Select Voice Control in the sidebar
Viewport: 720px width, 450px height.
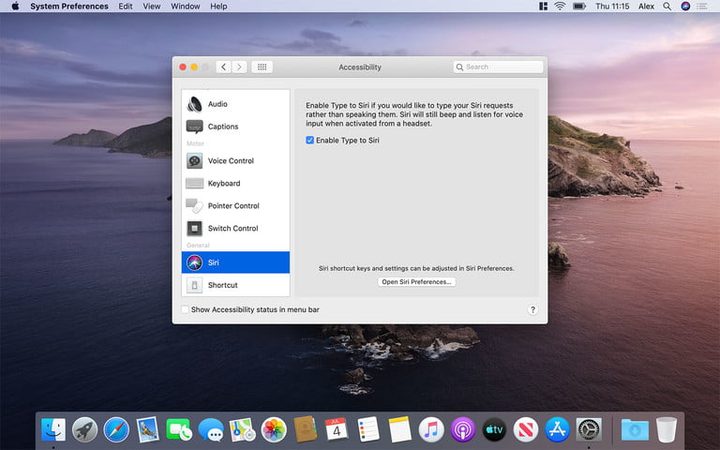point(236,161)
